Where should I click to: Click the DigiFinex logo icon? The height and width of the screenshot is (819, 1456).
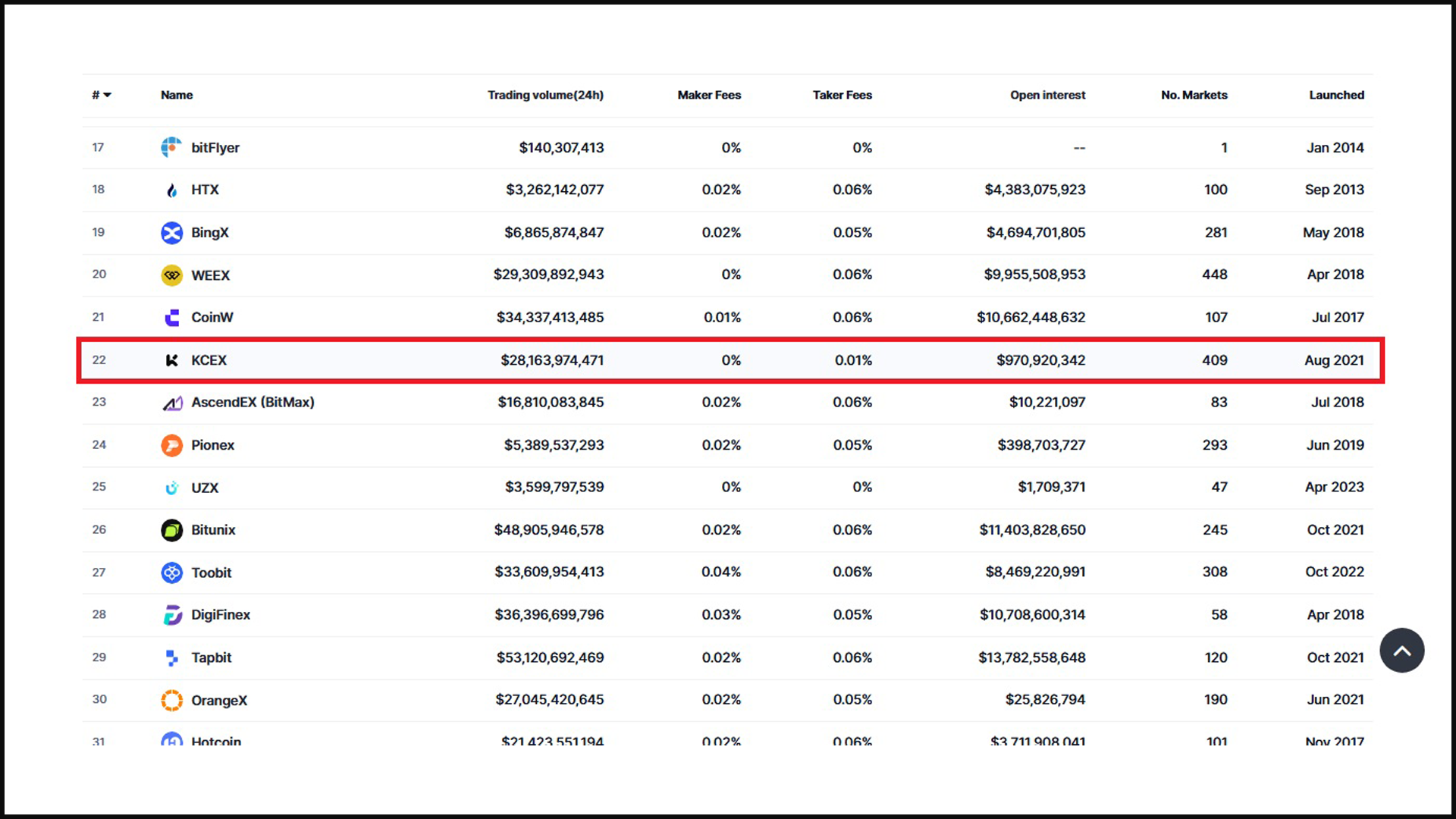172,615
